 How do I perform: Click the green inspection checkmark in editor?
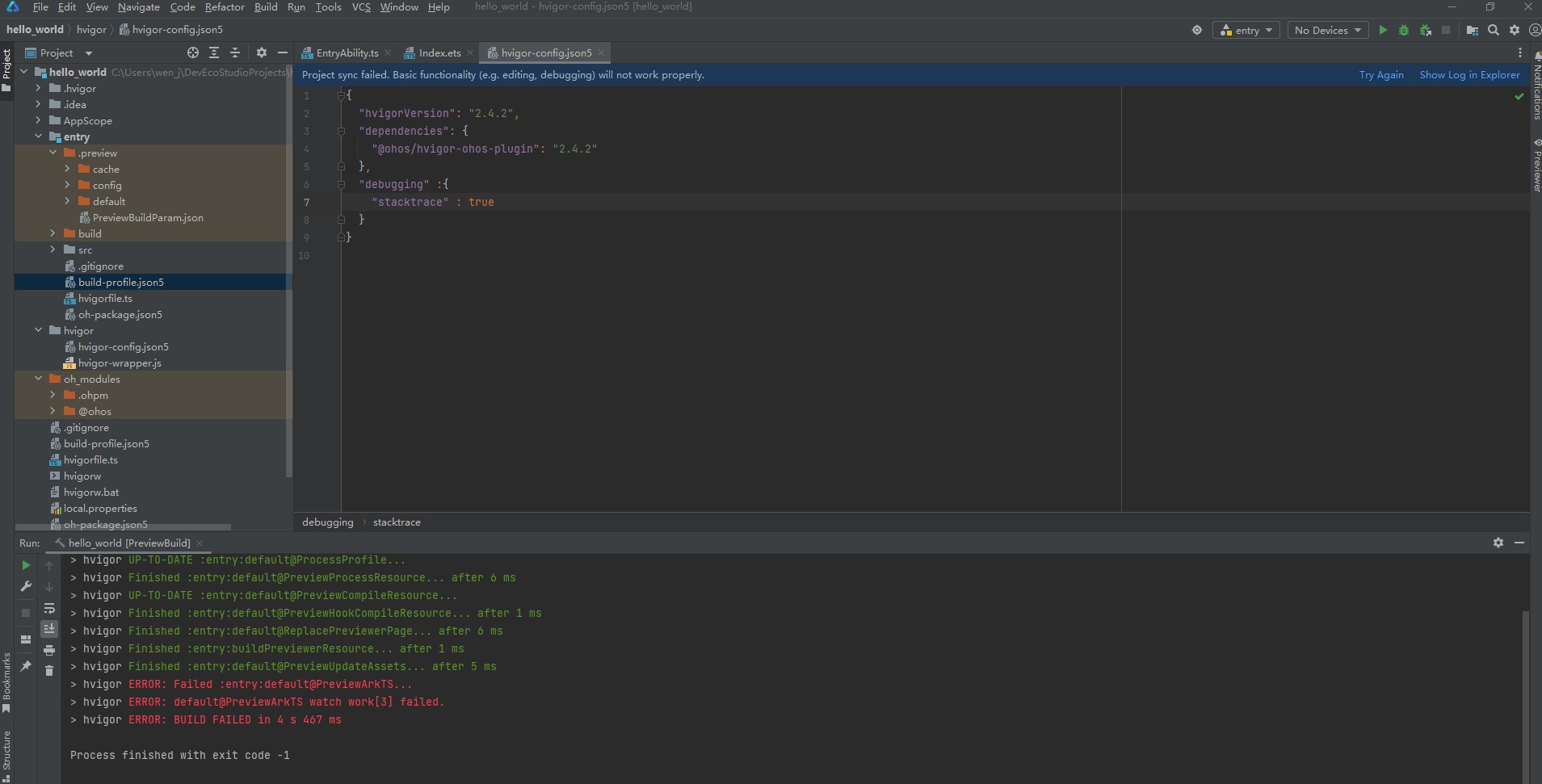tap(1519, 96)
